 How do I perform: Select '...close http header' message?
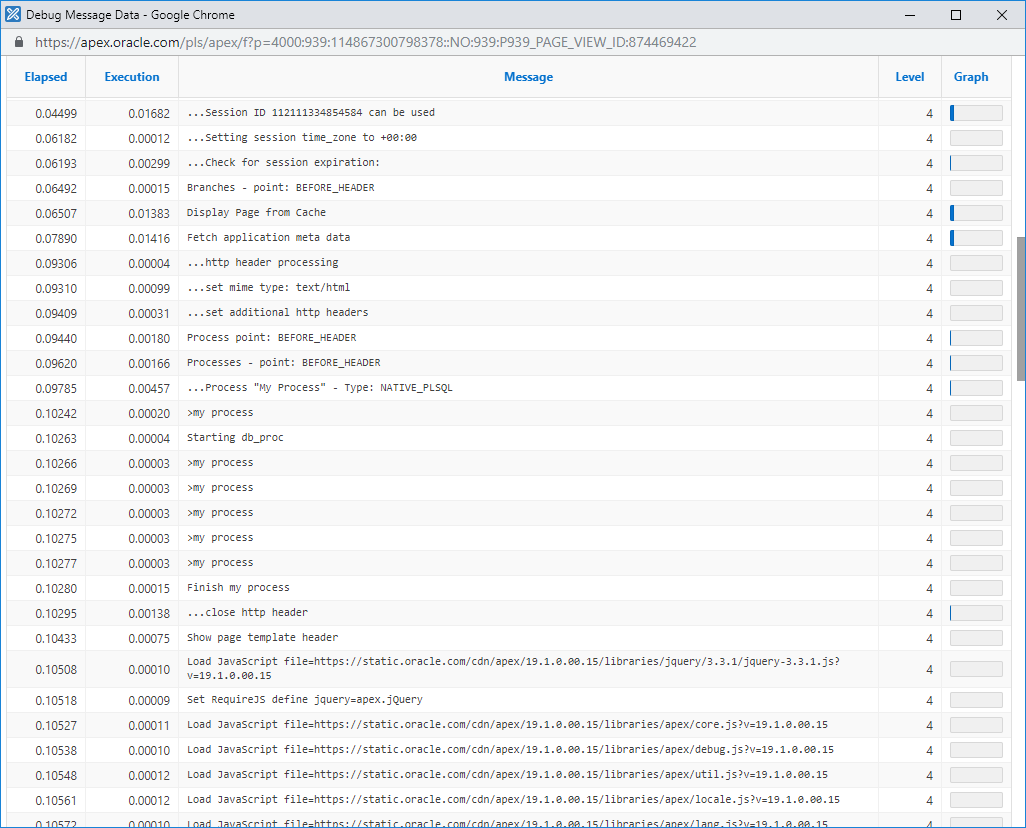coord(247,613)
